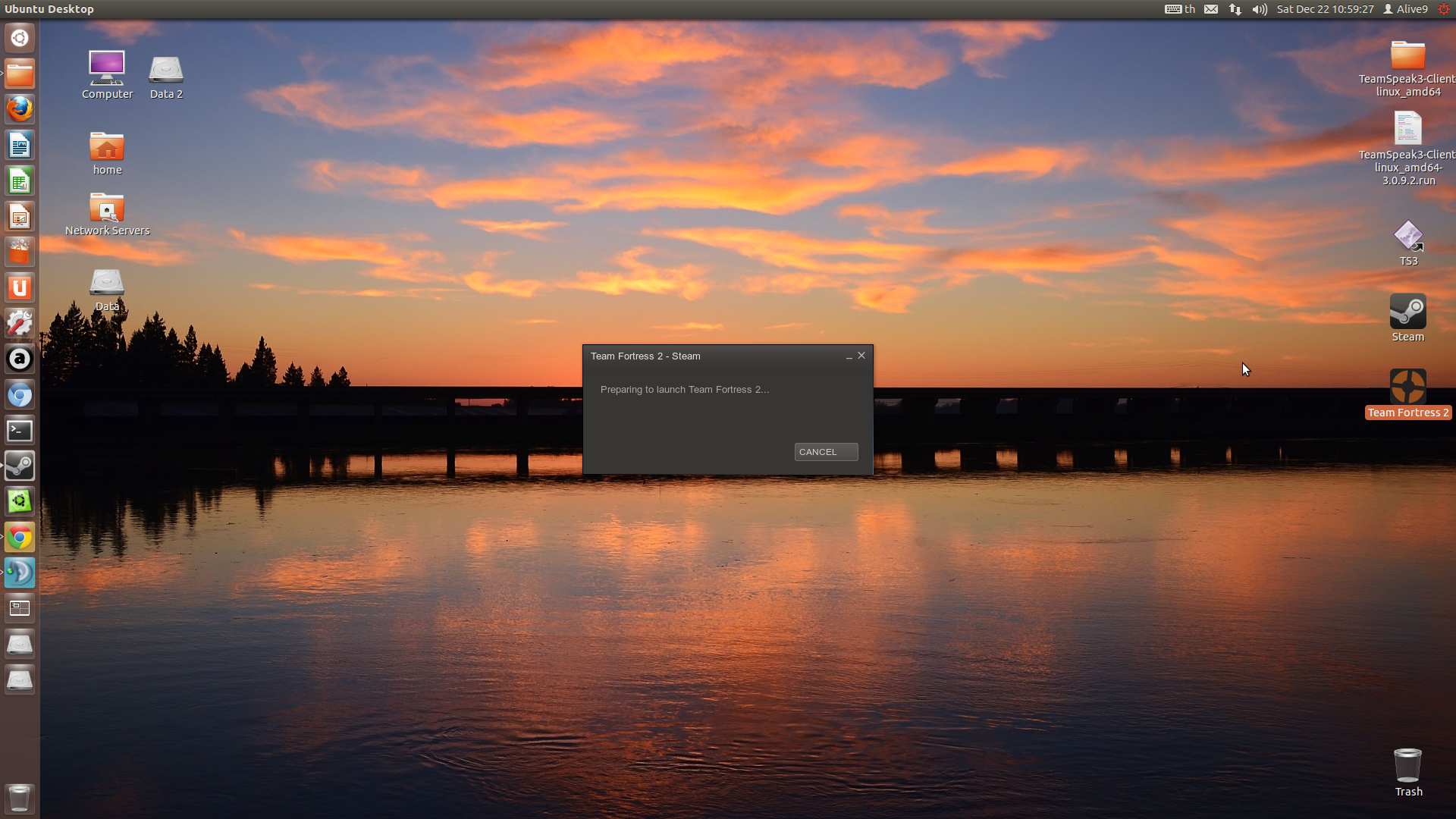Screen dimensions: 1456x819
Task: Open sound volume indicator menu
Action: (1260, 9)
